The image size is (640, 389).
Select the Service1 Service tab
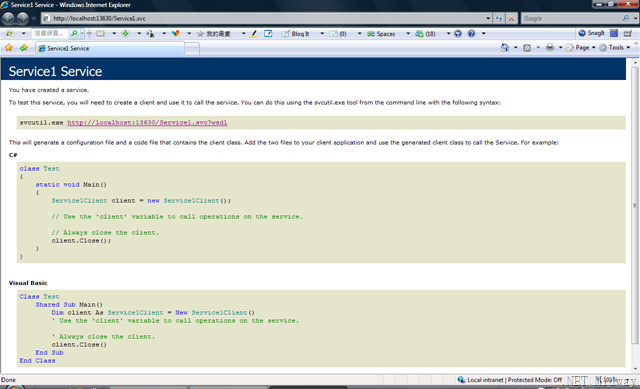[x=109, y=48]
